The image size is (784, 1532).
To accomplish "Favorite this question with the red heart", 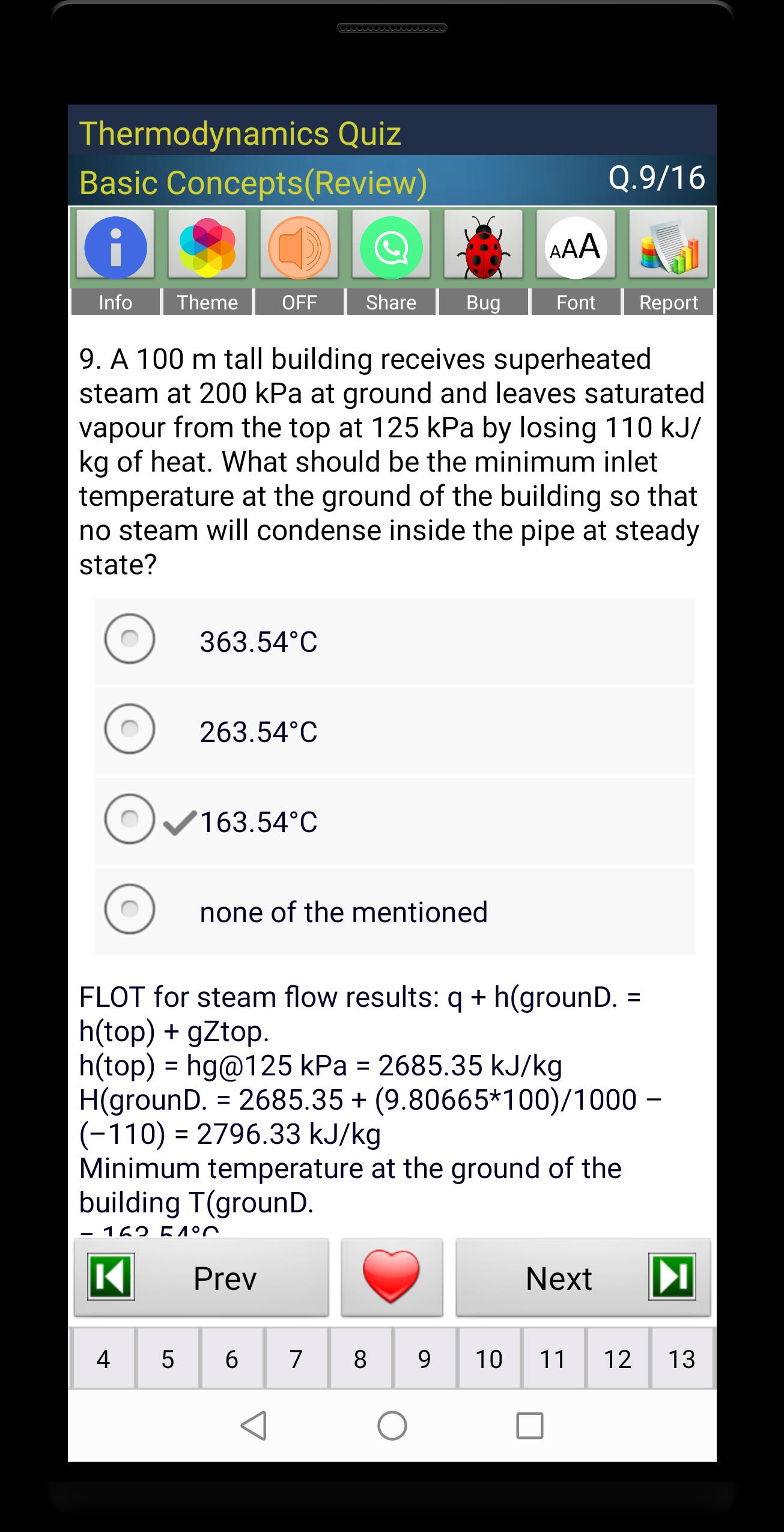I will (392, 1277).
